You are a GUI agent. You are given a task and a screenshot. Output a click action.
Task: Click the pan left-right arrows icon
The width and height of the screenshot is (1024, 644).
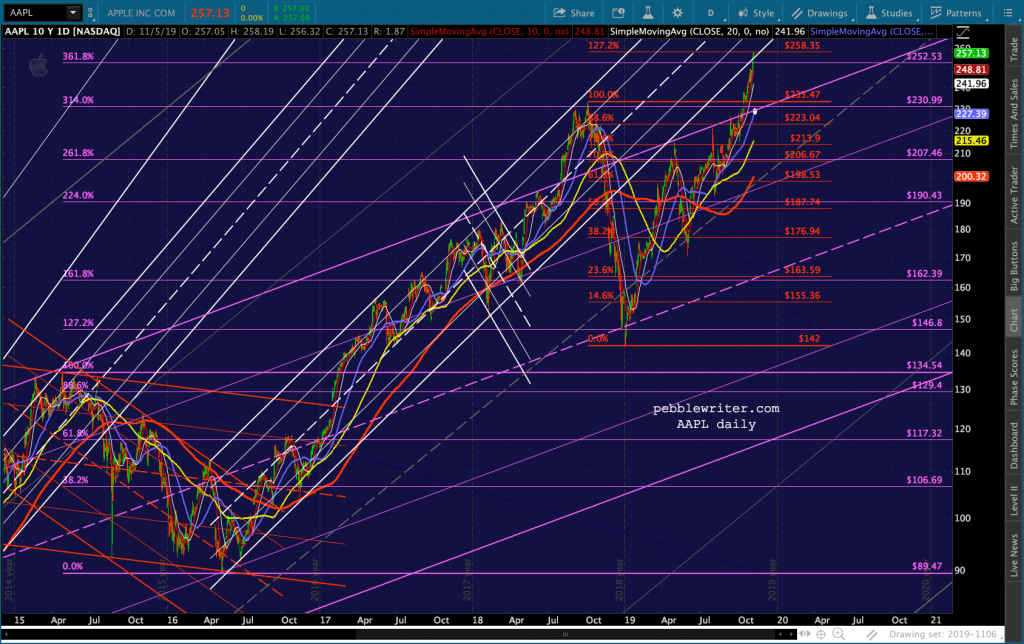pyautogui.click(x=805, y=634)
